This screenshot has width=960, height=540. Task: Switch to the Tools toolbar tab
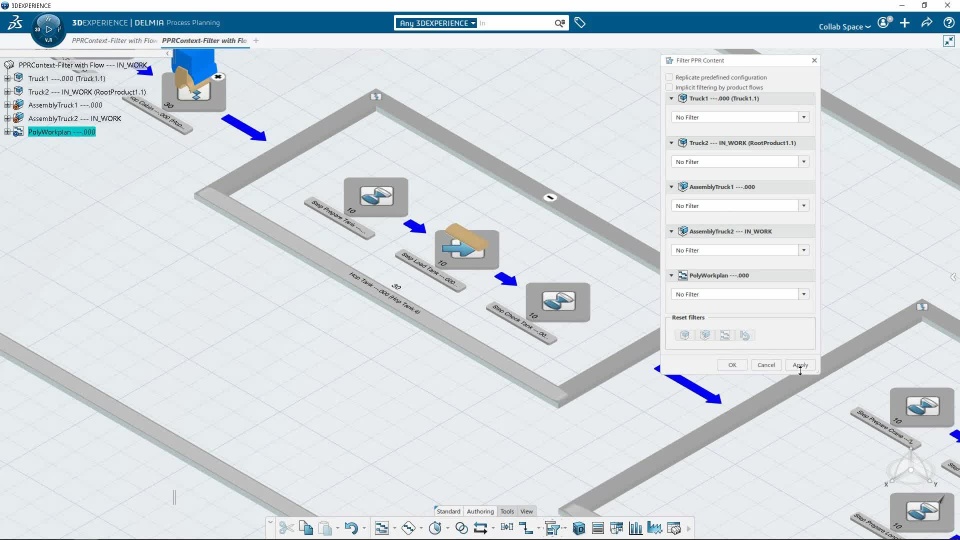[507, 511]
